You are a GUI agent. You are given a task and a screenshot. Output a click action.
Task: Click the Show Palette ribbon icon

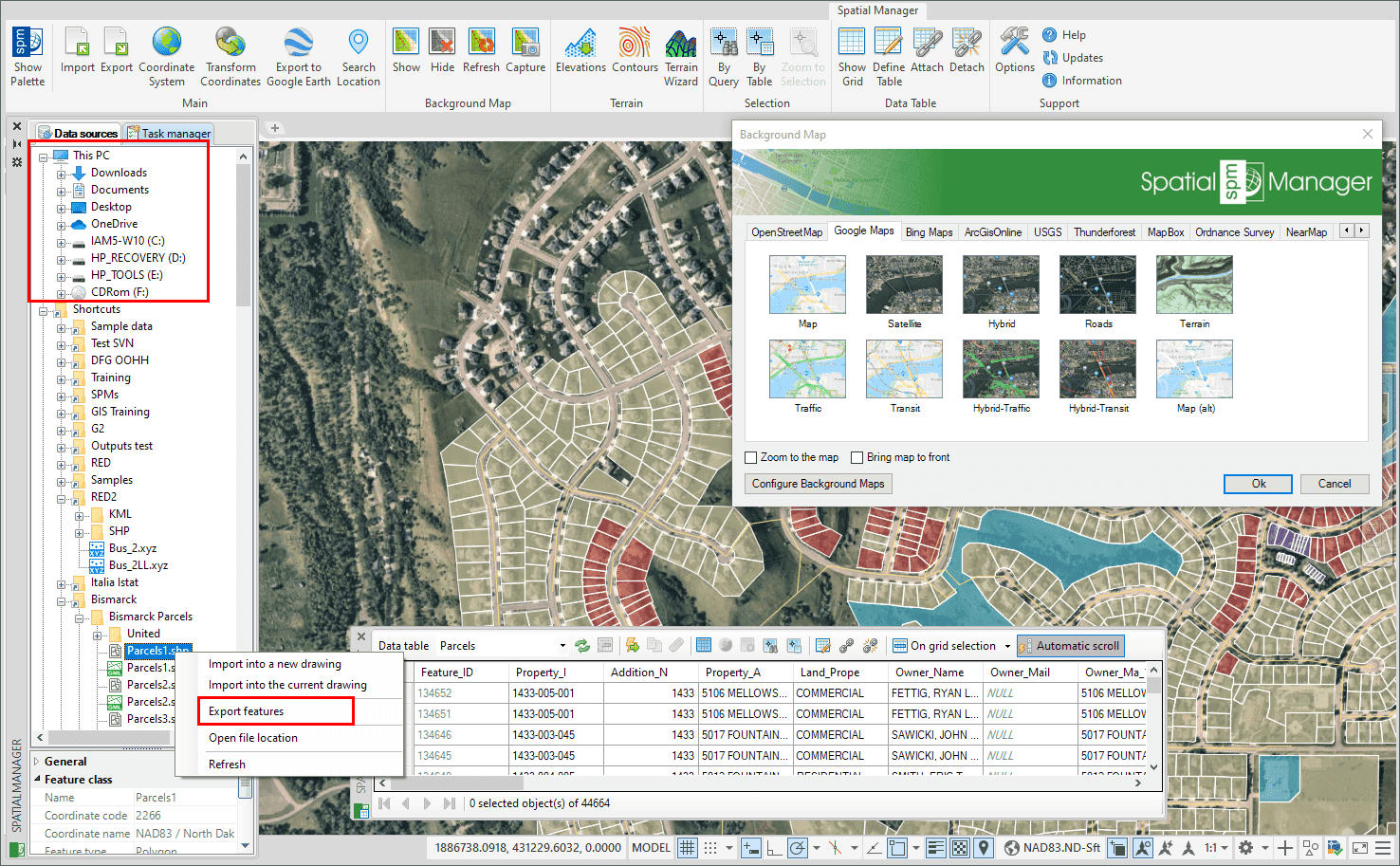[x=28, y=57]
